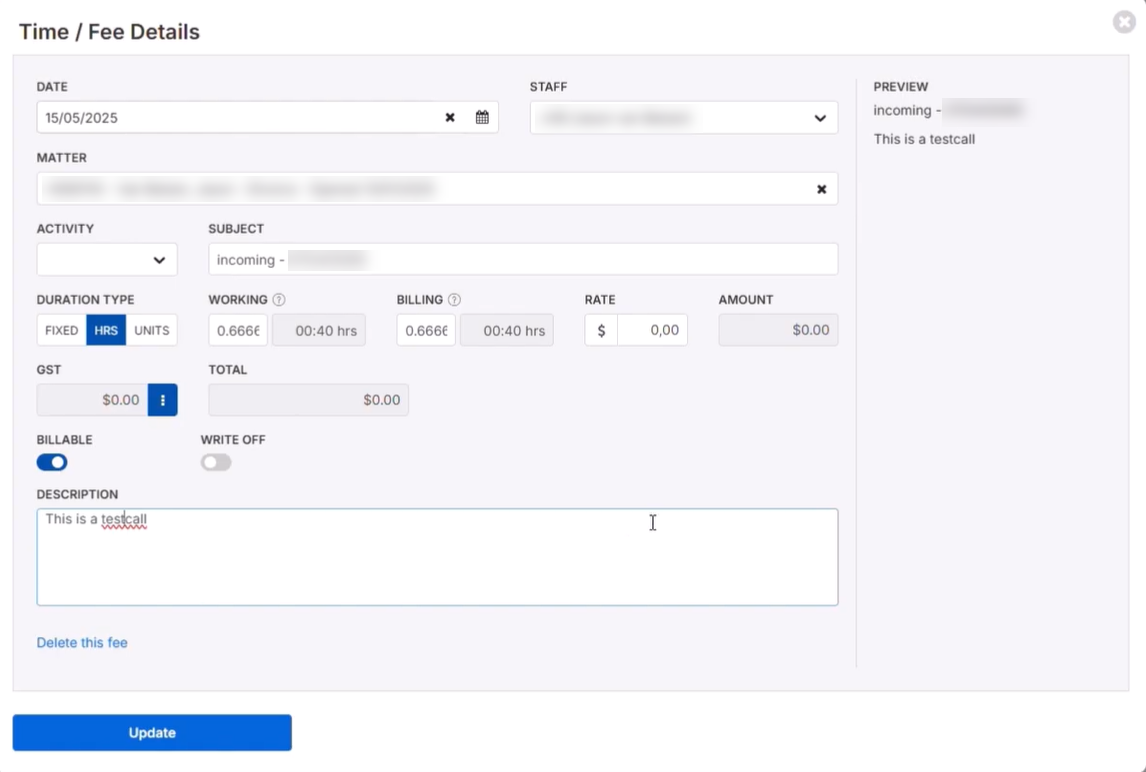Open GST options three-dot button
1146x772 pixels.
point(163,400)
